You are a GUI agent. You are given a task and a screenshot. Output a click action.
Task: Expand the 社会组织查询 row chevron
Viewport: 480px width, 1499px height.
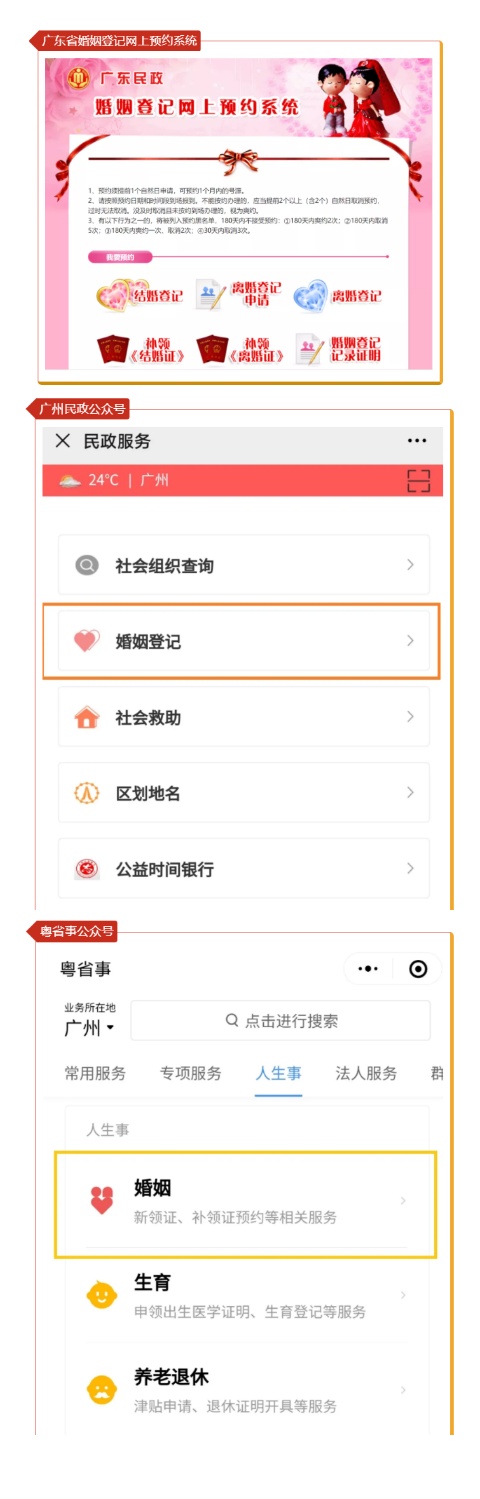click(410, 565)
